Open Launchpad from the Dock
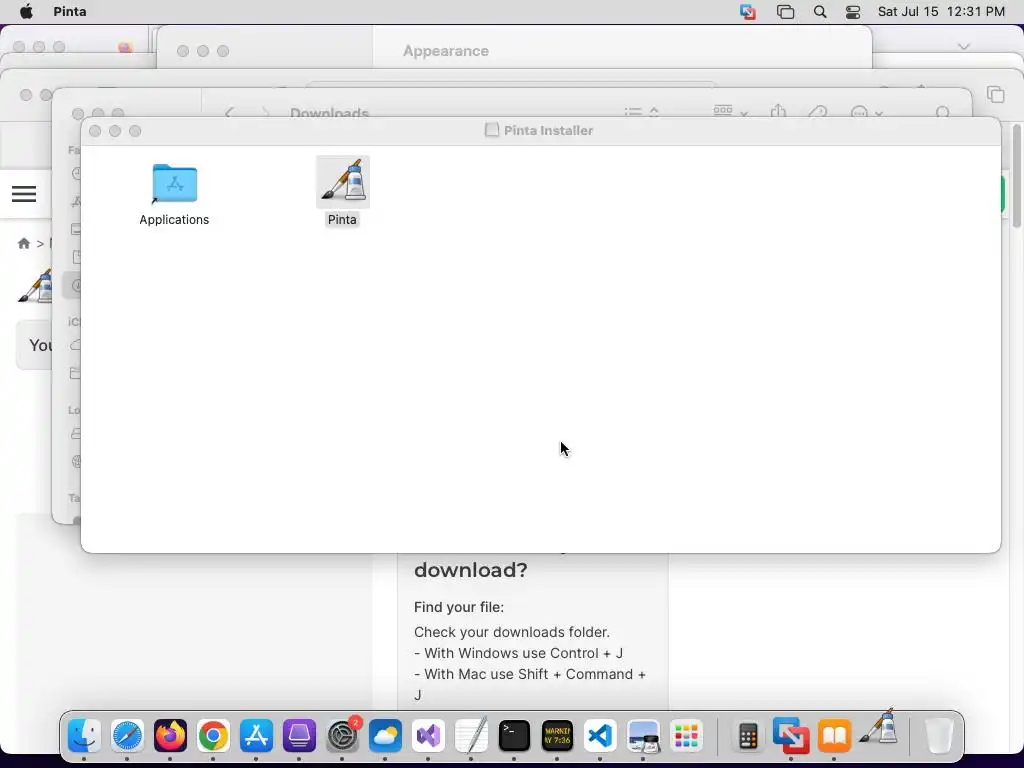The width and height of the screenshot is (1024, 768). (x=686, y=736)
